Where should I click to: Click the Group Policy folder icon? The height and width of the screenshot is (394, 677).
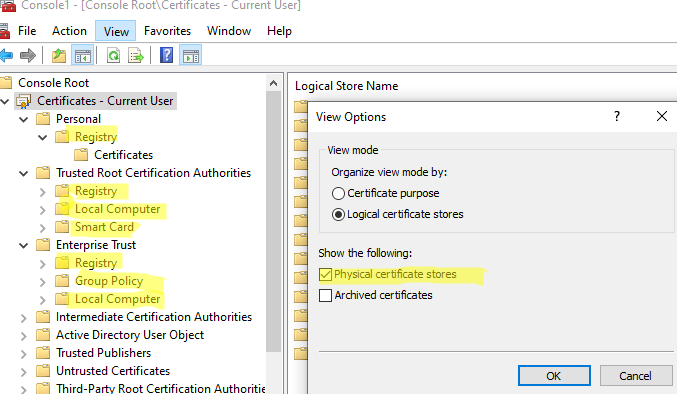point(62,281)
